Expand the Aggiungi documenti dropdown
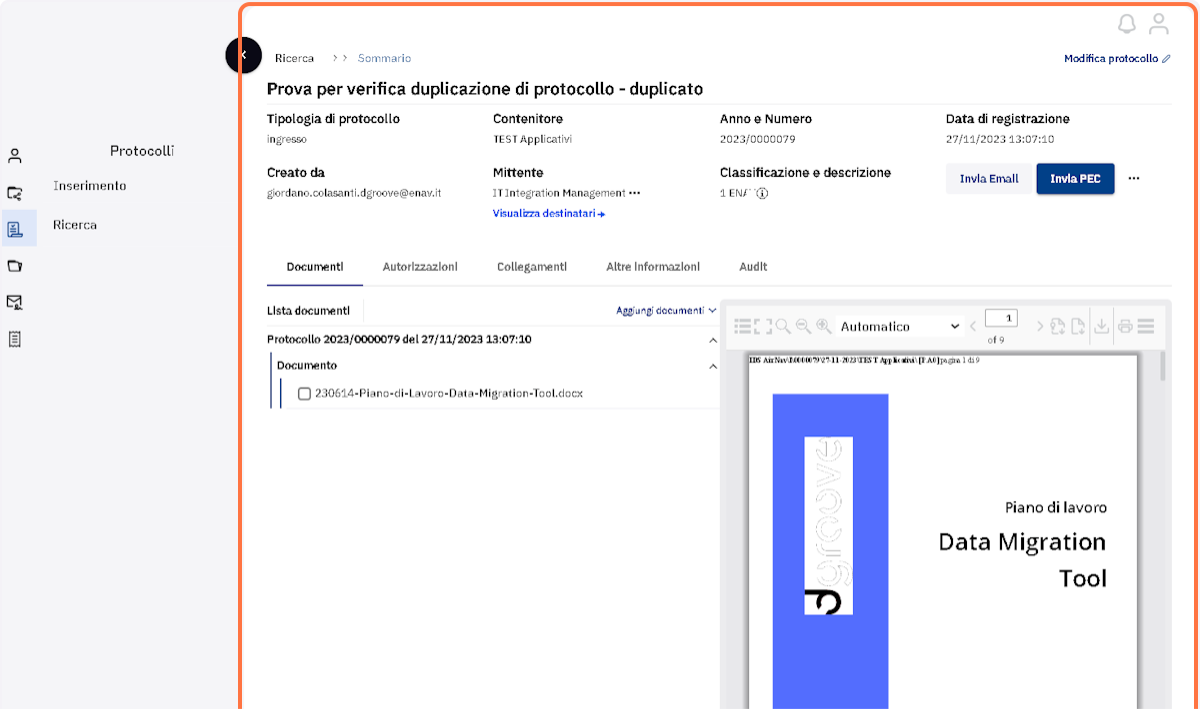 (666, 311)
